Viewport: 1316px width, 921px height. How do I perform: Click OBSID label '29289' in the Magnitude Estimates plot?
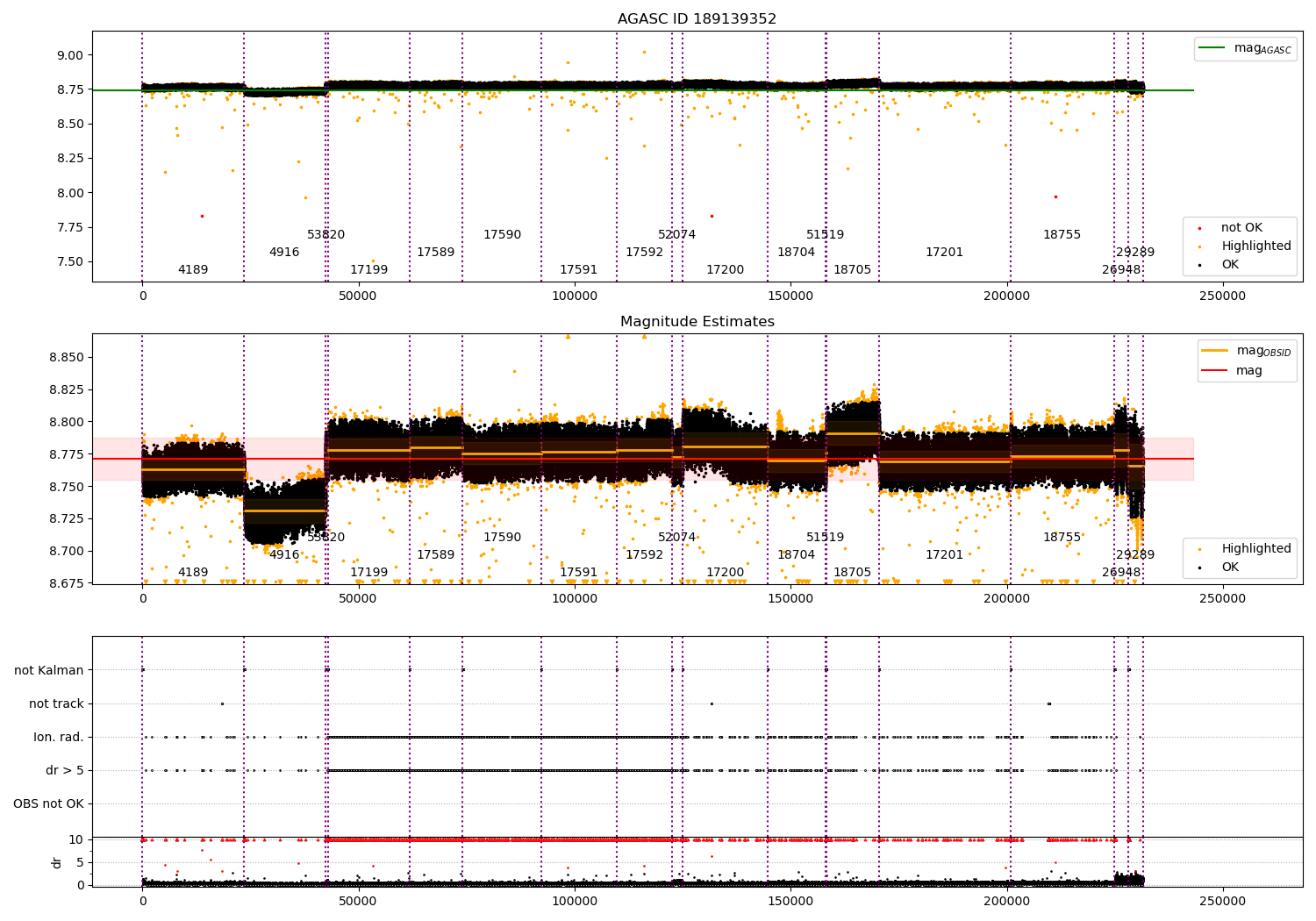[x=1135, y=555]
